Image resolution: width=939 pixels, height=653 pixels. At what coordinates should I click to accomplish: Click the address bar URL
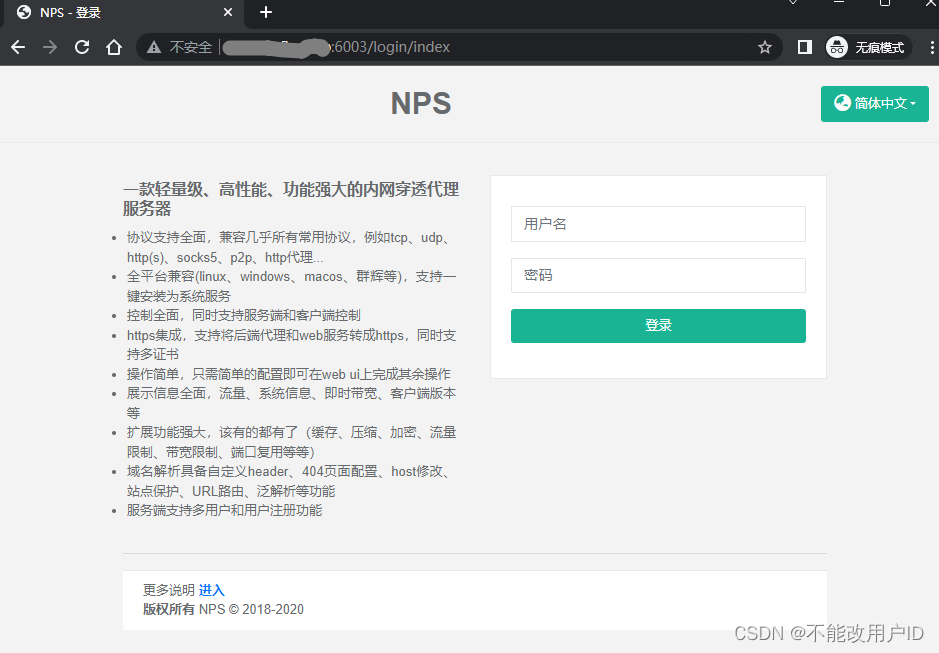(x=336, y=47)
